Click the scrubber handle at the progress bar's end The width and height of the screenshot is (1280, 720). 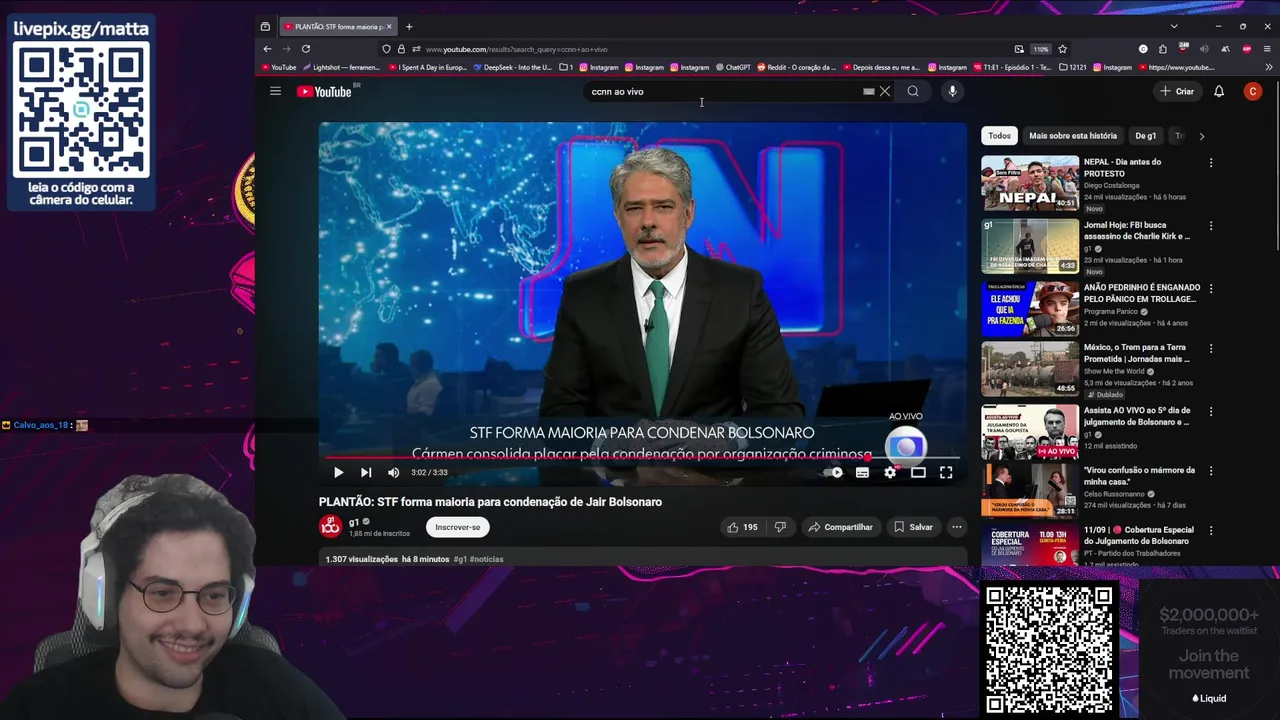(x=868, y=457)
